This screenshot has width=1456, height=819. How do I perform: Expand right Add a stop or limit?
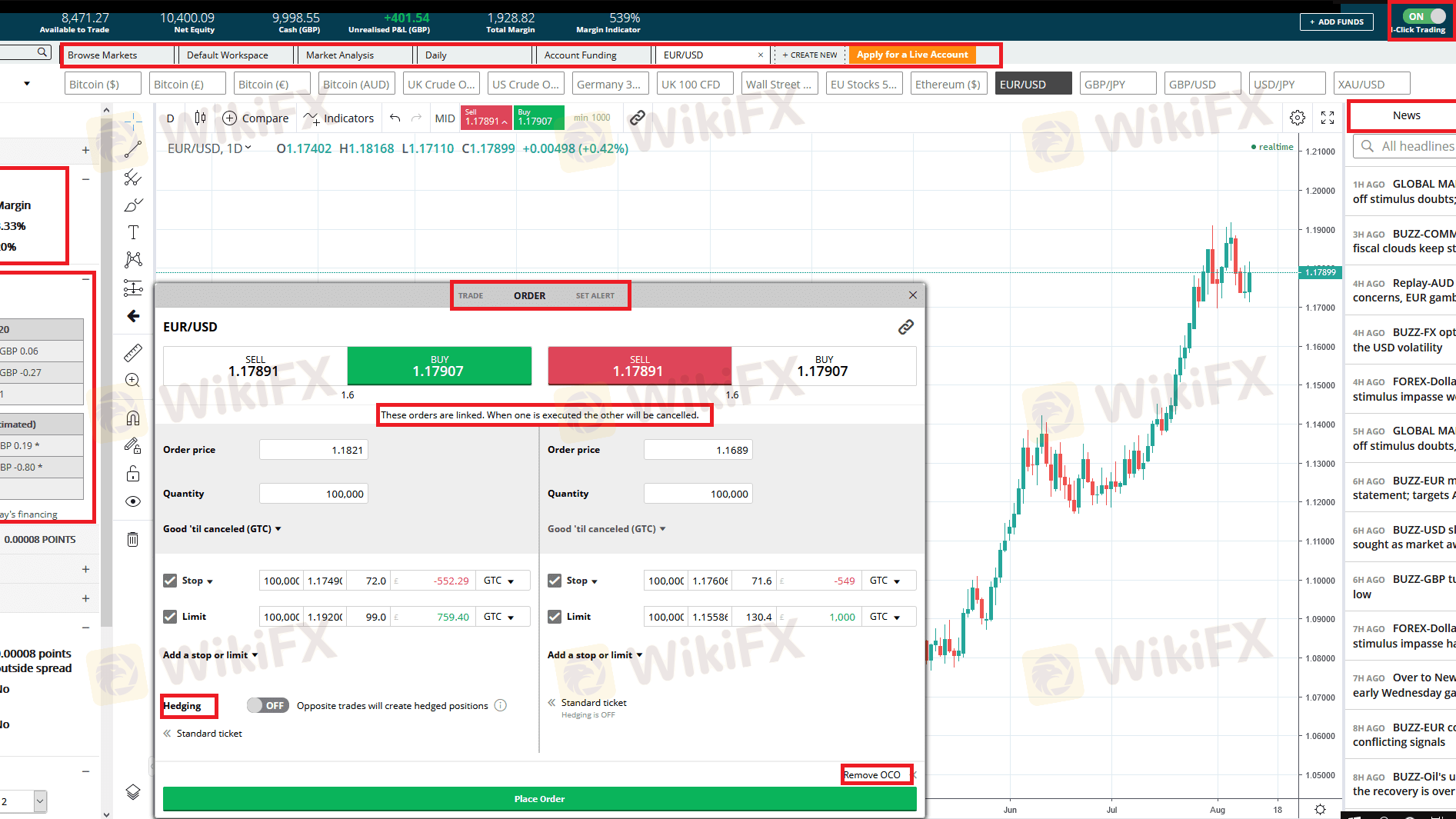pos(595,655)
